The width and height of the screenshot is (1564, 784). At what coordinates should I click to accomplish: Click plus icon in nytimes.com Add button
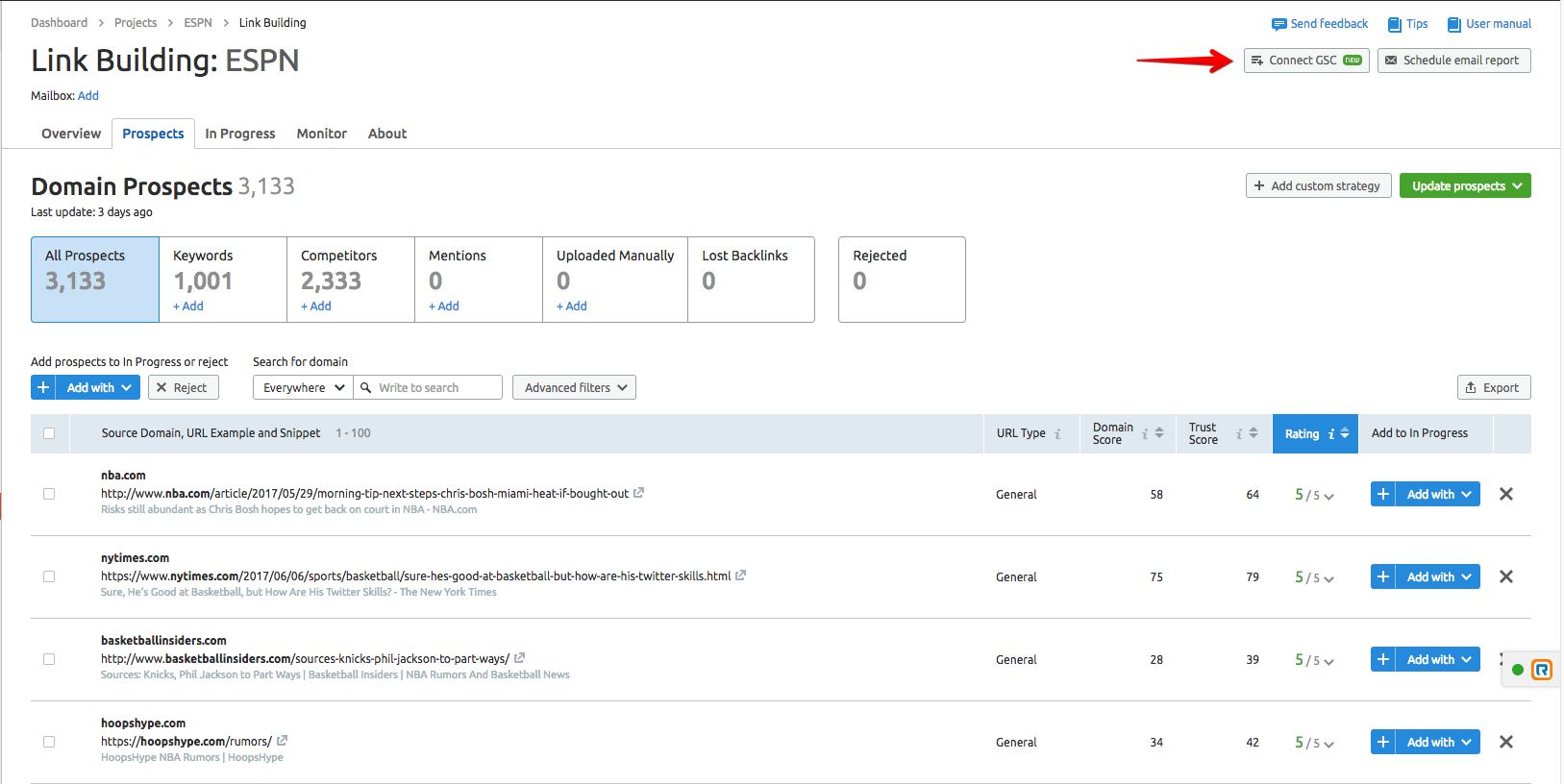point(1383,576)
